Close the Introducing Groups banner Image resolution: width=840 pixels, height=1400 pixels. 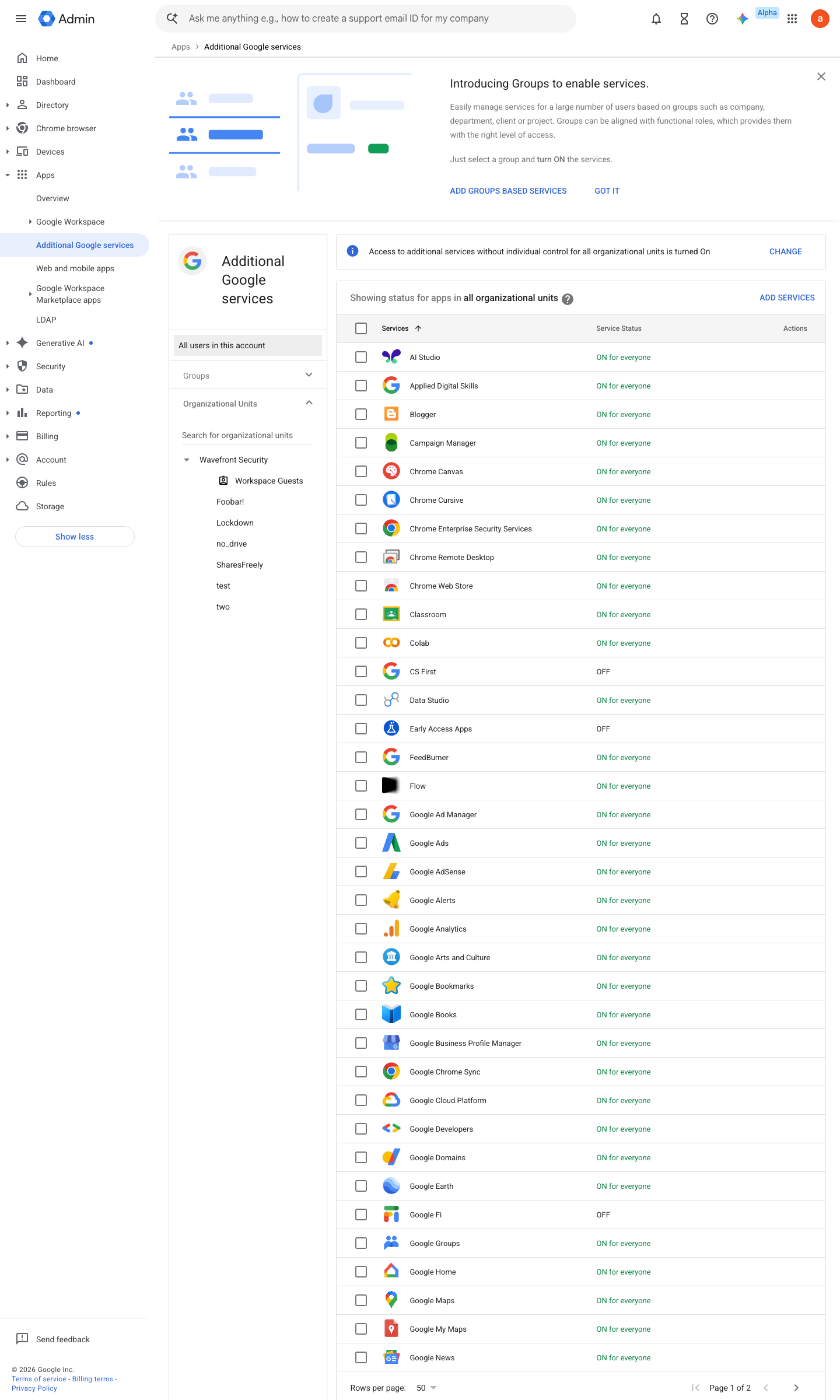point(821,76)
